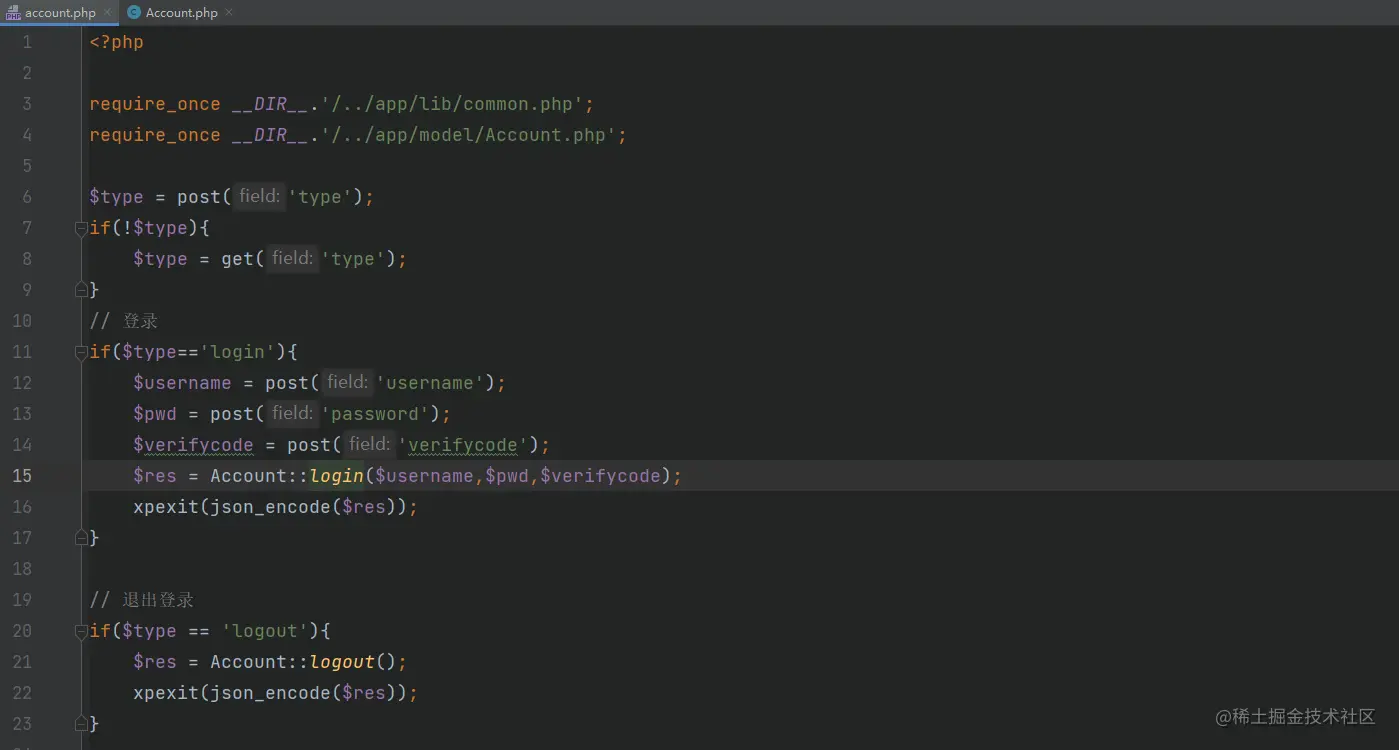Click the '/../app/model/Account.php' string

(x=469, y=135)
